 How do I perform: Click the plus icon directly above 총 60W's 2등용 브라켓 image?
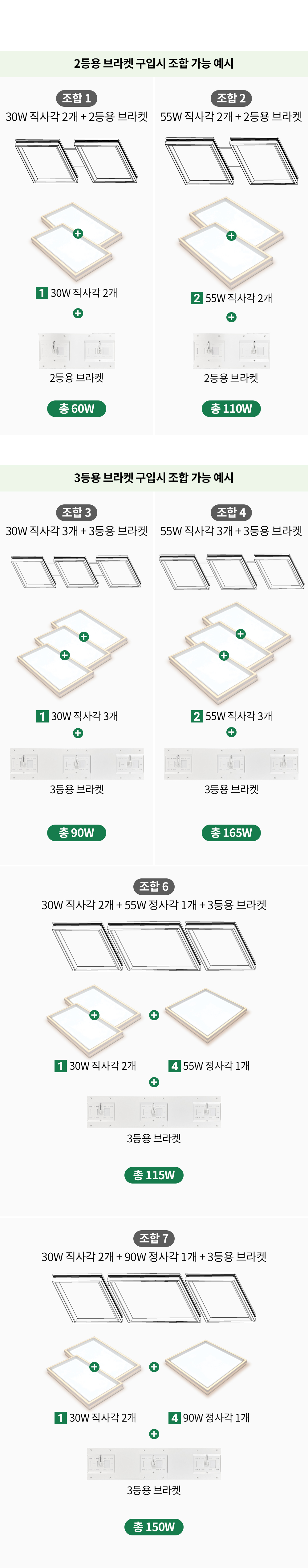[78, 313]
